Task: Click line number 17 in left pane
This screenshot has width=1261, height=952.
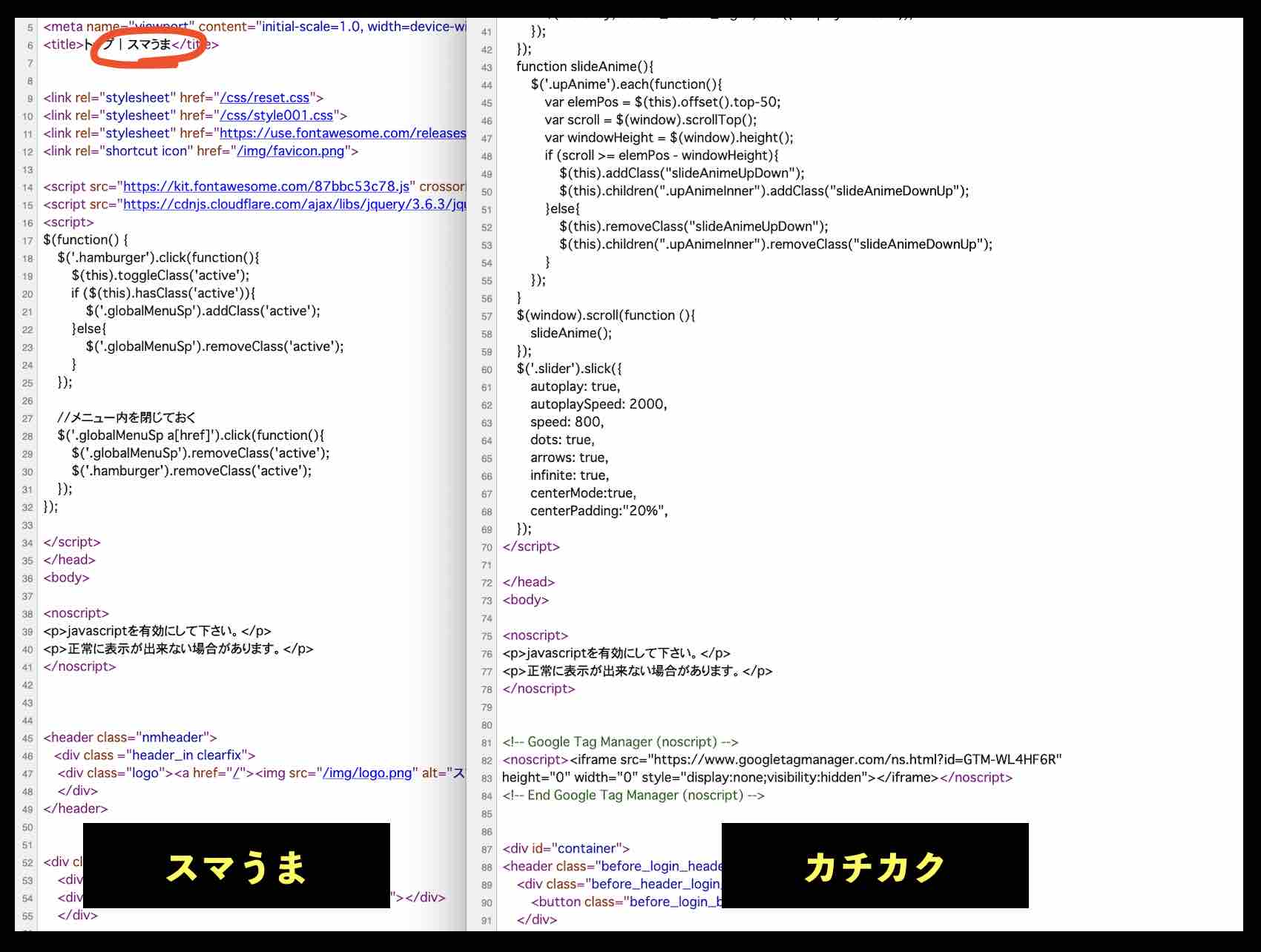Action: [x=27, y=241]
